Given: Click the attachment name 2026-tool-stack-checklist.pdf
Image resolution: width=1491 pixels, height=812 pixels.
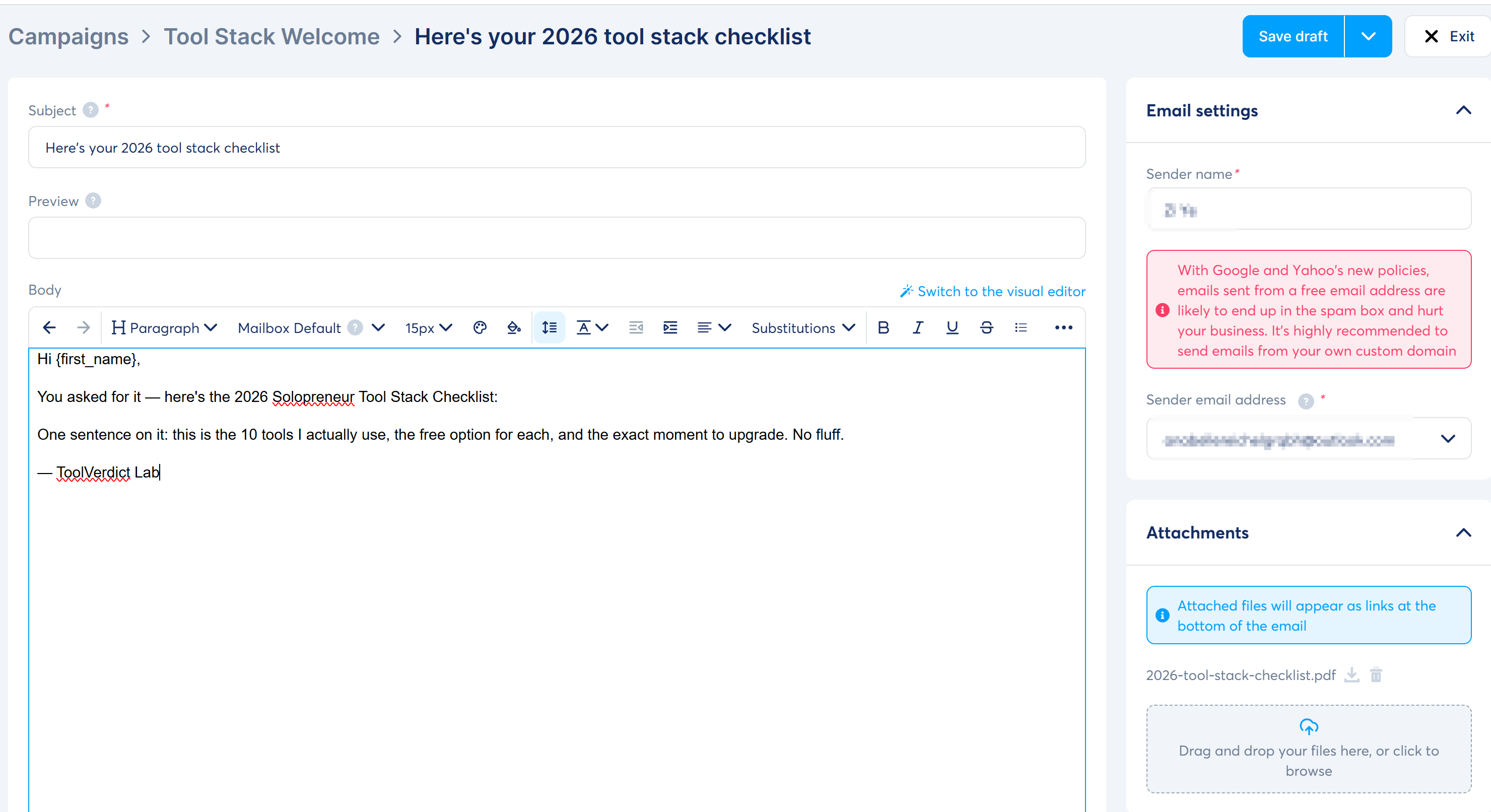Looking at the screenshot, I should 1240,675.
